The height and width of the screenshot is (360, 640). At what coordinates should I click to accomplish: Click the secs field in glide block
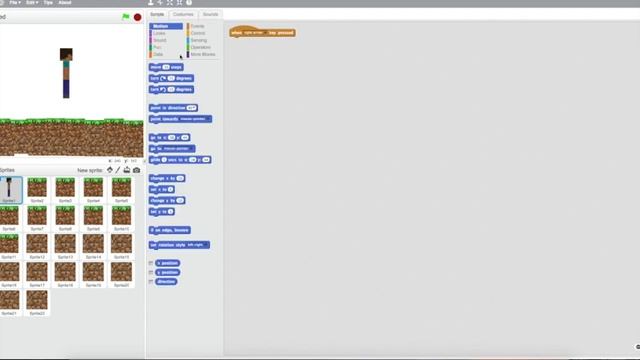tap(164, 160)
